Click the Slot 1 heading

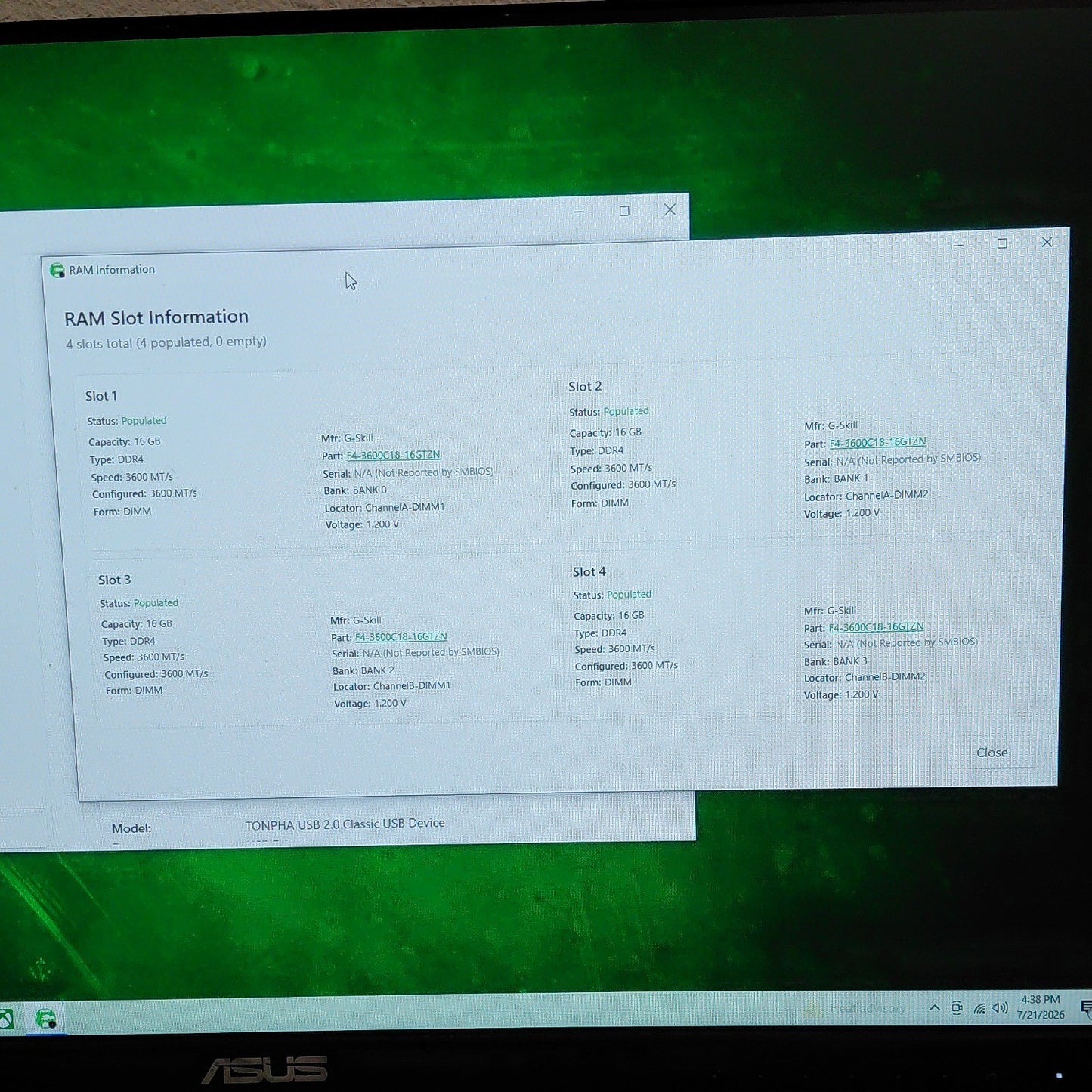pos(101,396)
